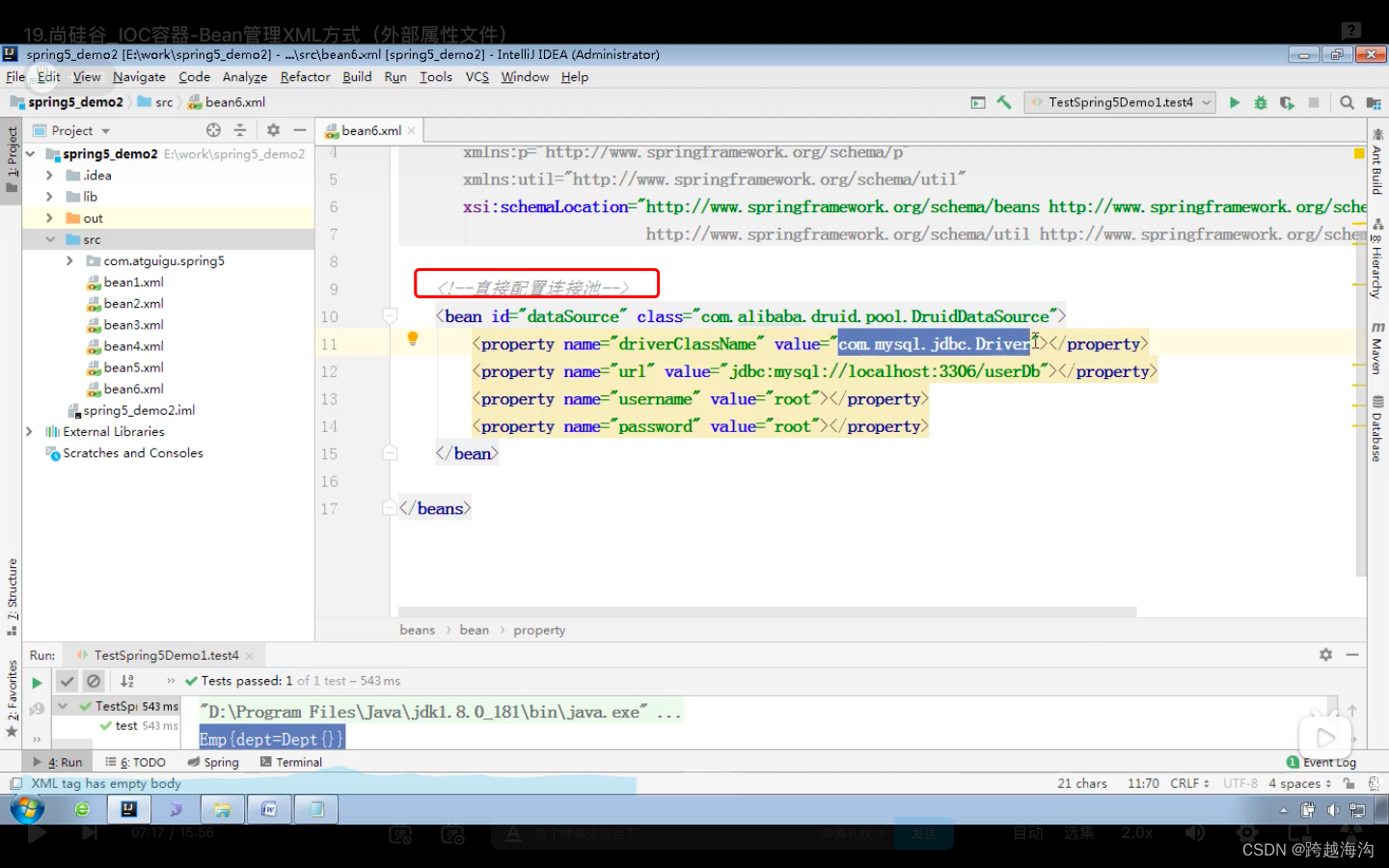
Task: Rerun the test in Run panel
Action: coord(37,682)
